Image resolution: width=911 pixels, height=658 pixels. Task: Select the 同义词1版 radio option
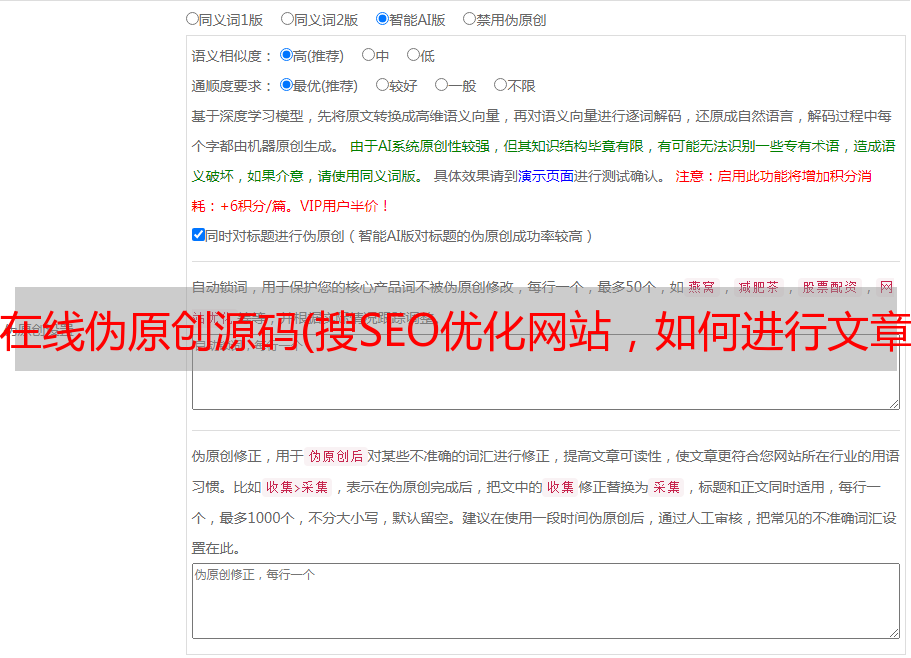[x=192, y=19]
